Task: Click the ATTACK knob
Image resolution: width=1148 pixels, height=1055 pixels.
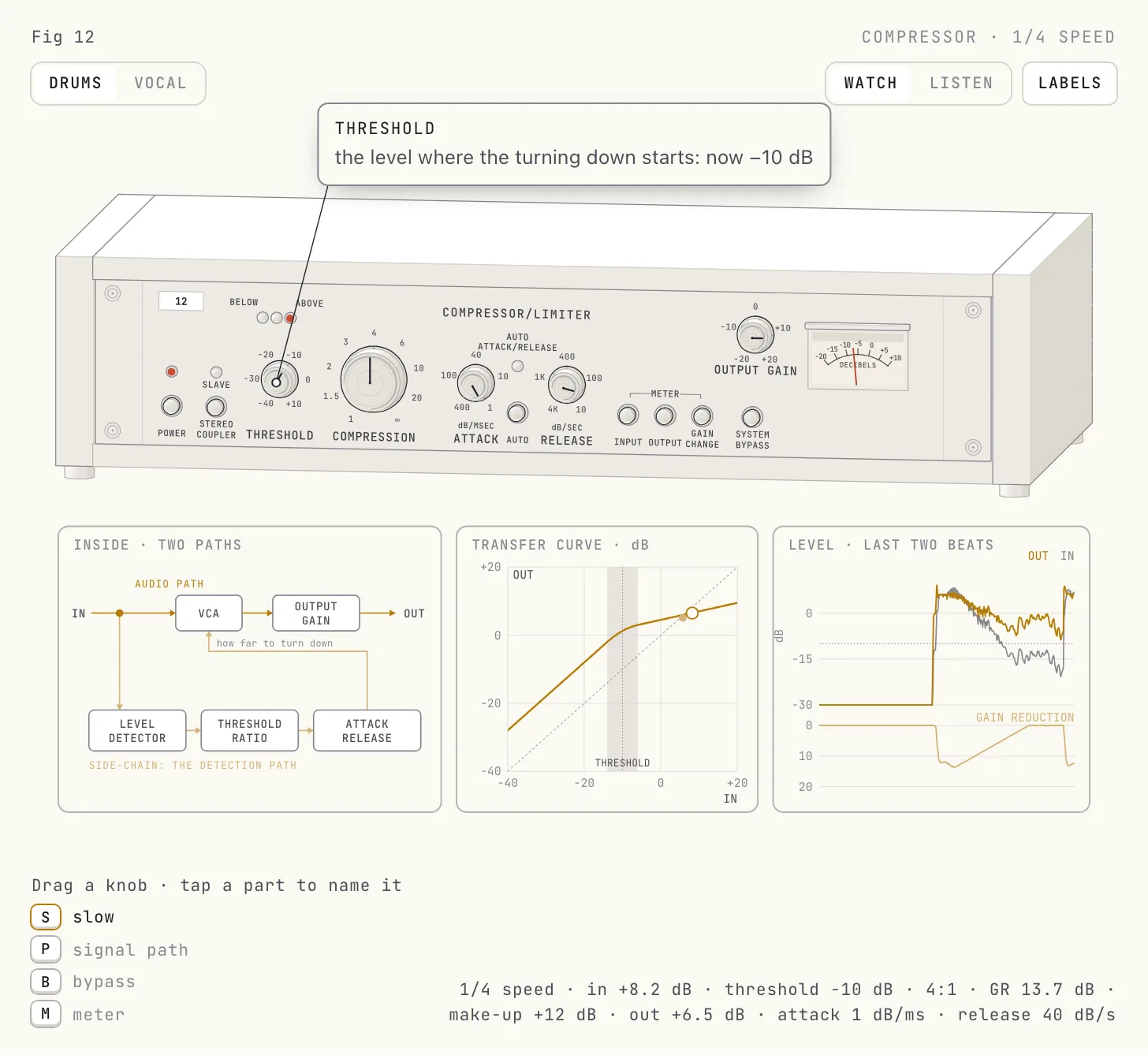Action: point(475,383)
